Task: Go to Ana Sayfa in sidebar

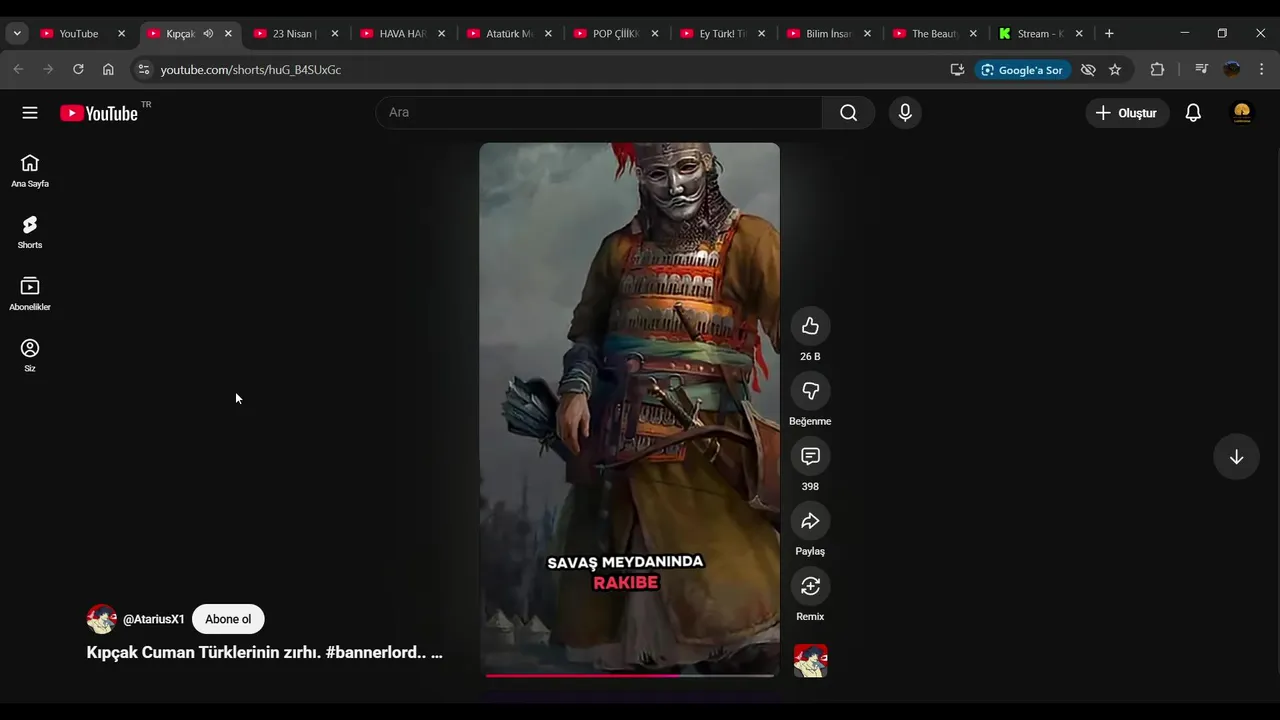Action: 30,171
